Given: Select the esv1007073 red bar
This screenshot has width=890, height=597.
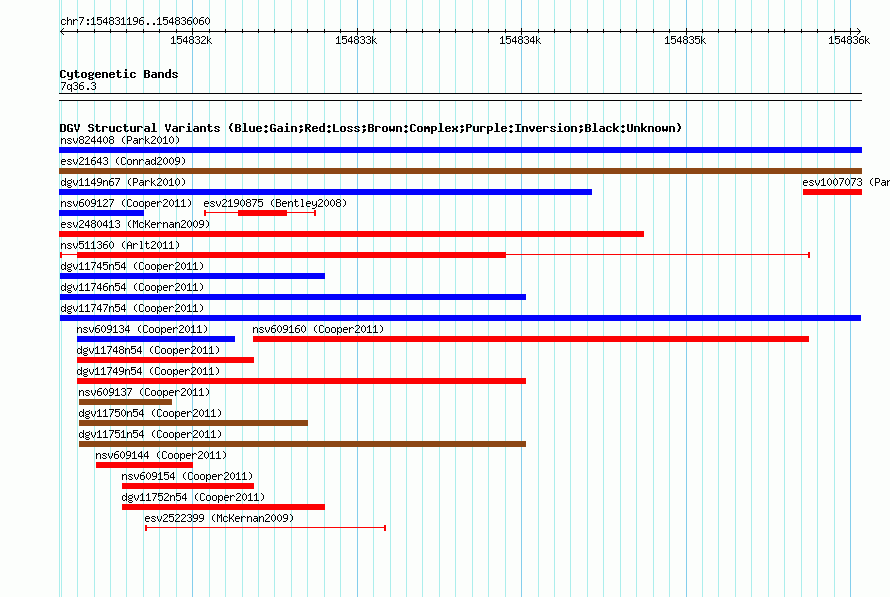Looking at the screenshot, I should click(x=832, y=192).
